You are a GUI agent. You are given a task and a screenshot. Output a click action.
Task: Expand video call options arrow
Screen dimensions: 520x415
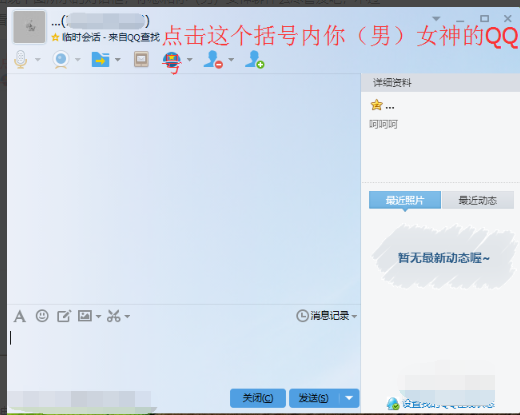pyautogui.click(x=78, y=60)
